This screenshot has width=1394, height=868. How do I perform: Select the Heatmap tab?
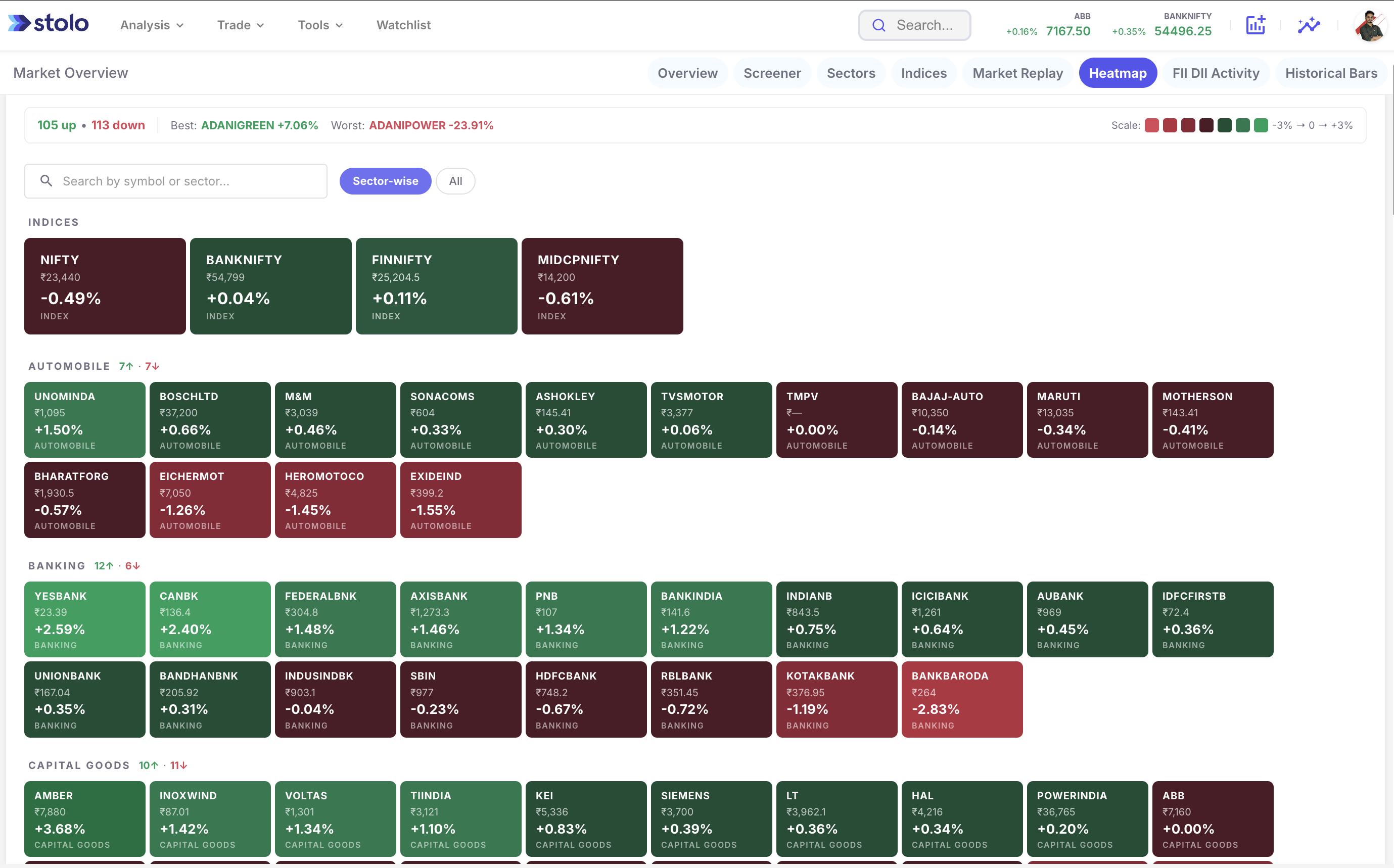pyautogui.click(x=1117, y=73)
